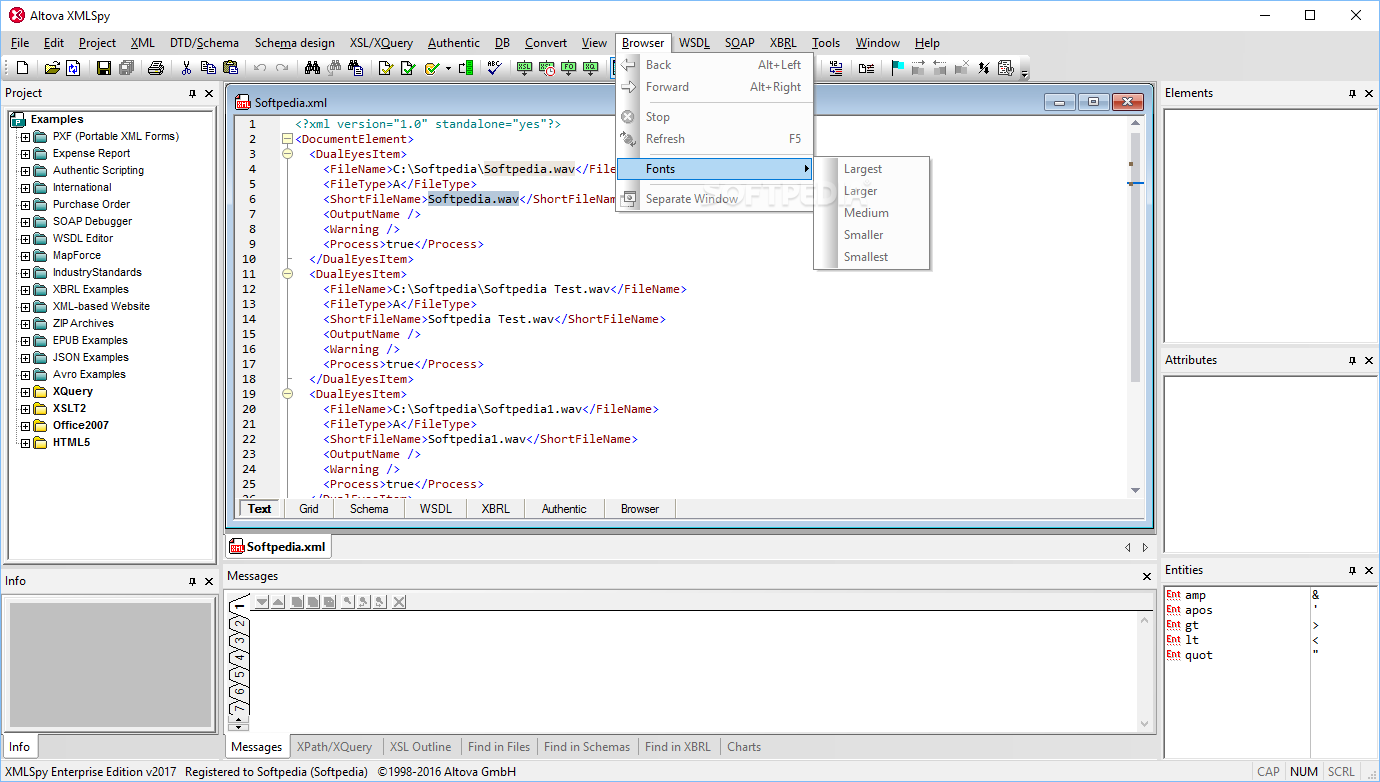Open the toolbar overflow options arrow

pyautogui.click(x=1025, y=73)
